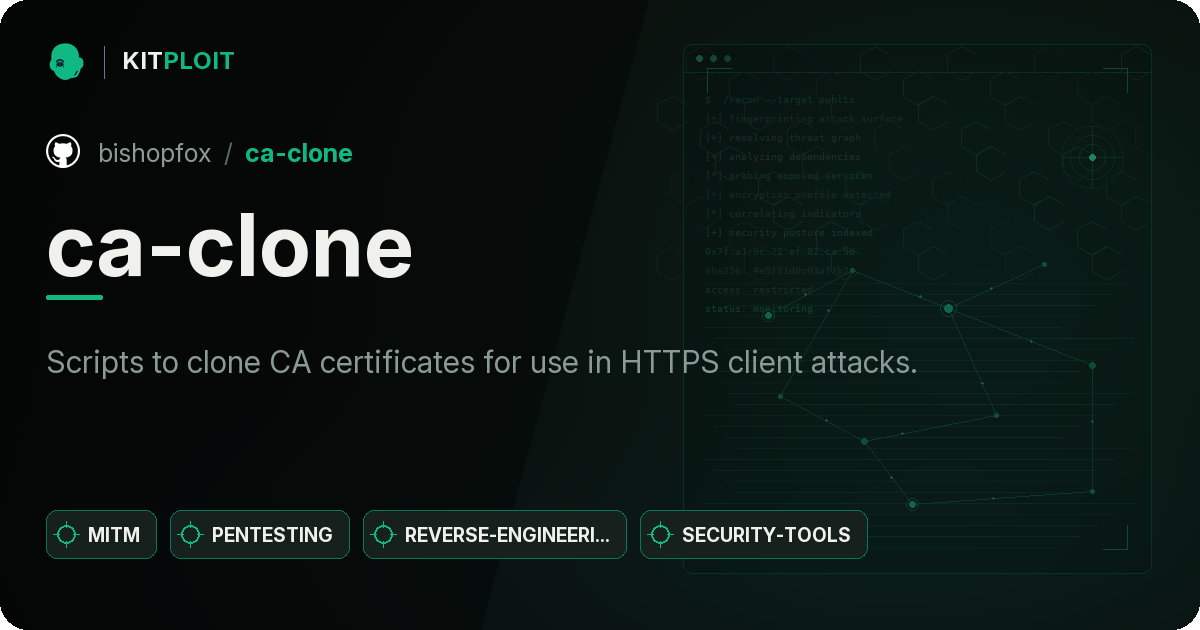Open the ca-clone repository link
This screenshot has height=630, width=1200.
point(299,153)
